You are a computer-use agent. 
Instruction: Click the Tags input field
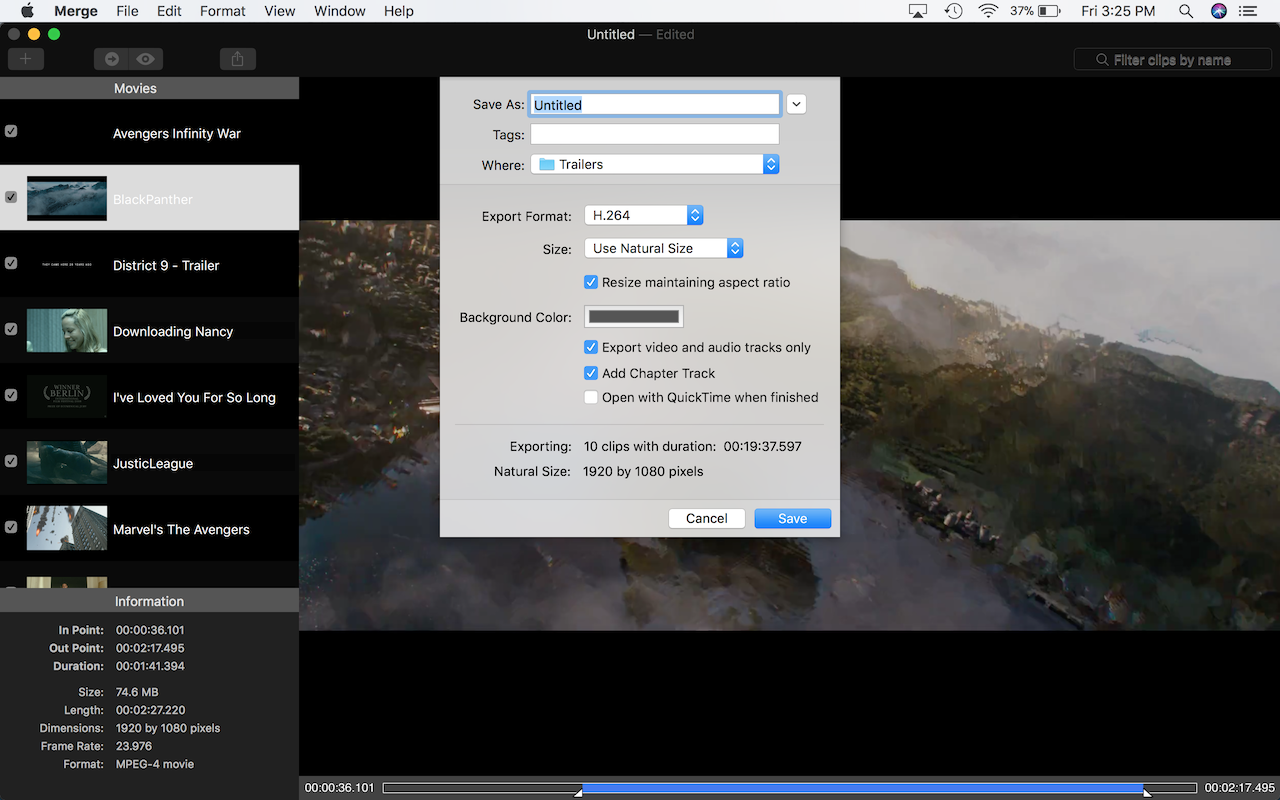tap(655, 134)
